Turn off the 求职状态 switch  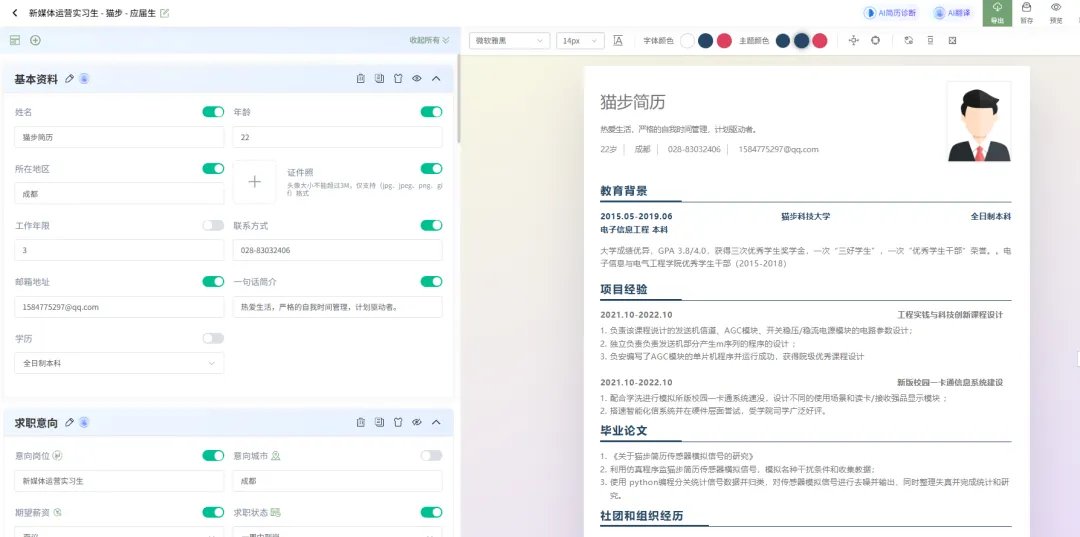coord(431,512)
